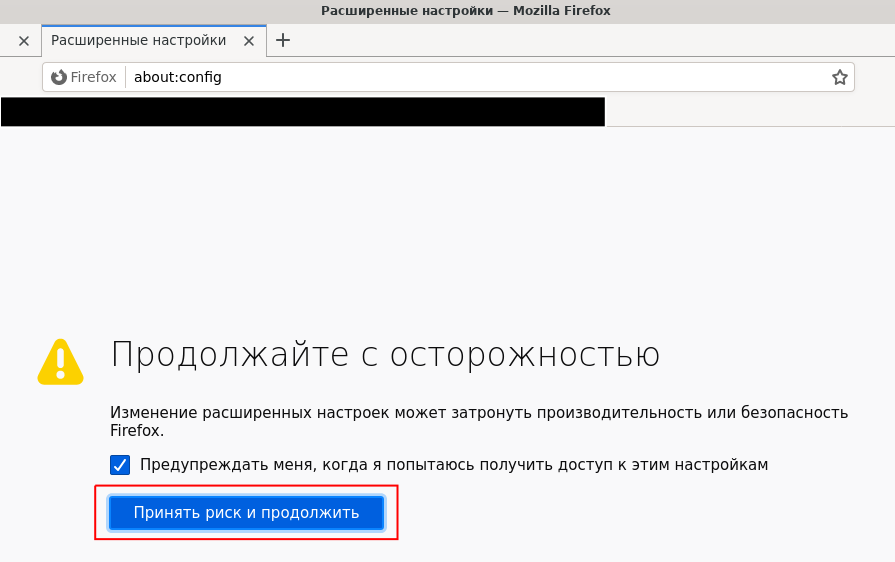895x562 pixels.
Task: Click the Изменение расширенных настроек warning text
Action: coord(479,421)
